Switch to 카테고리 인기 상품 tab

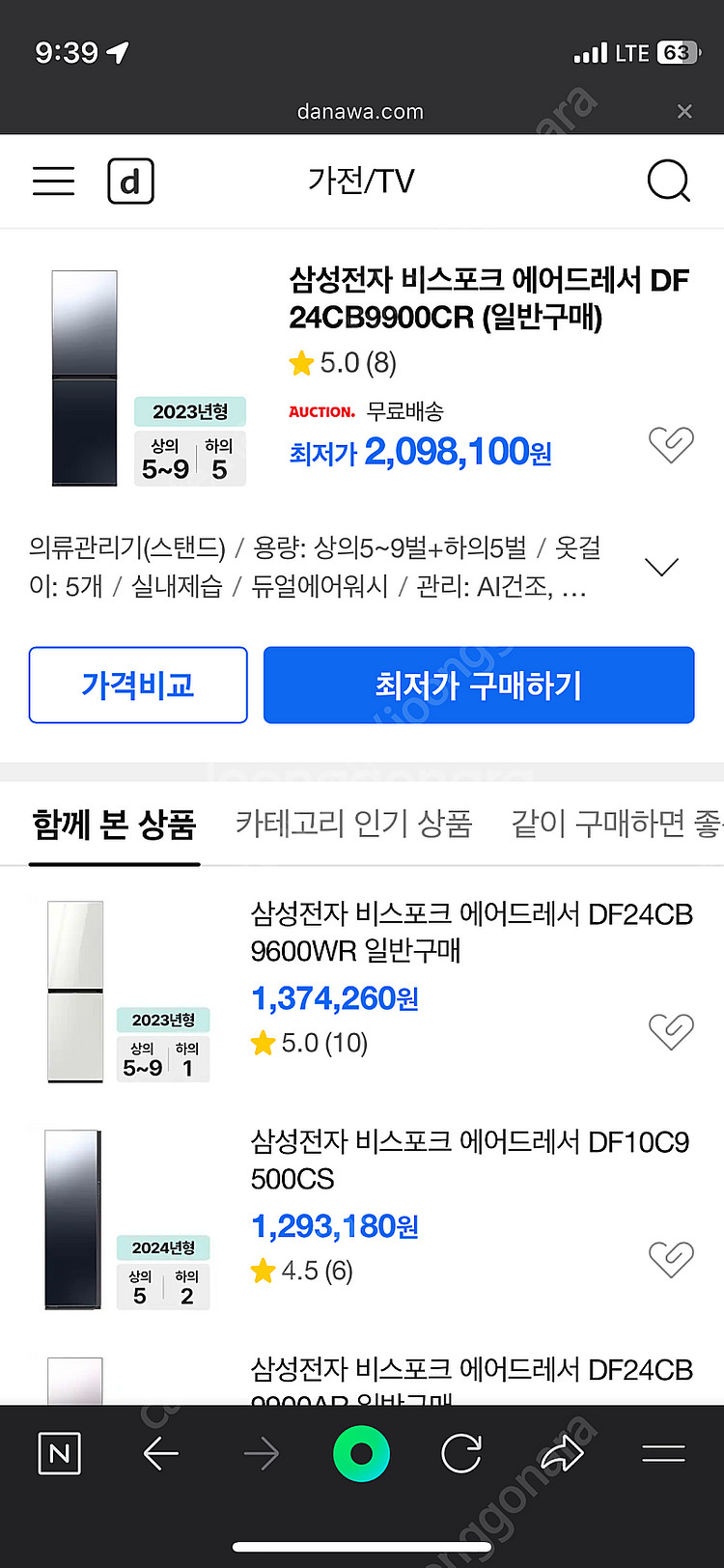[353, 824]
